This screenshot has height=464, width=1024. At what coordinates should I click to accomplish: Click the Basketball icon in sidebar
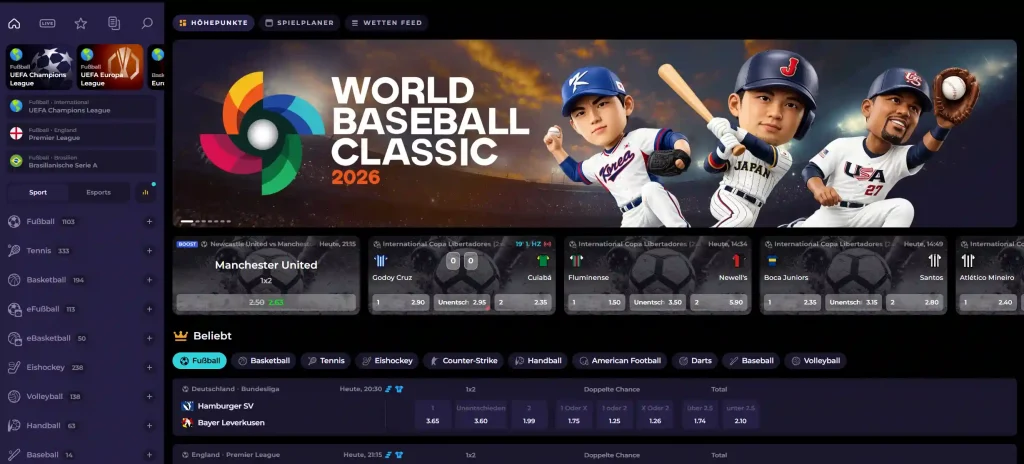point(14,280)
